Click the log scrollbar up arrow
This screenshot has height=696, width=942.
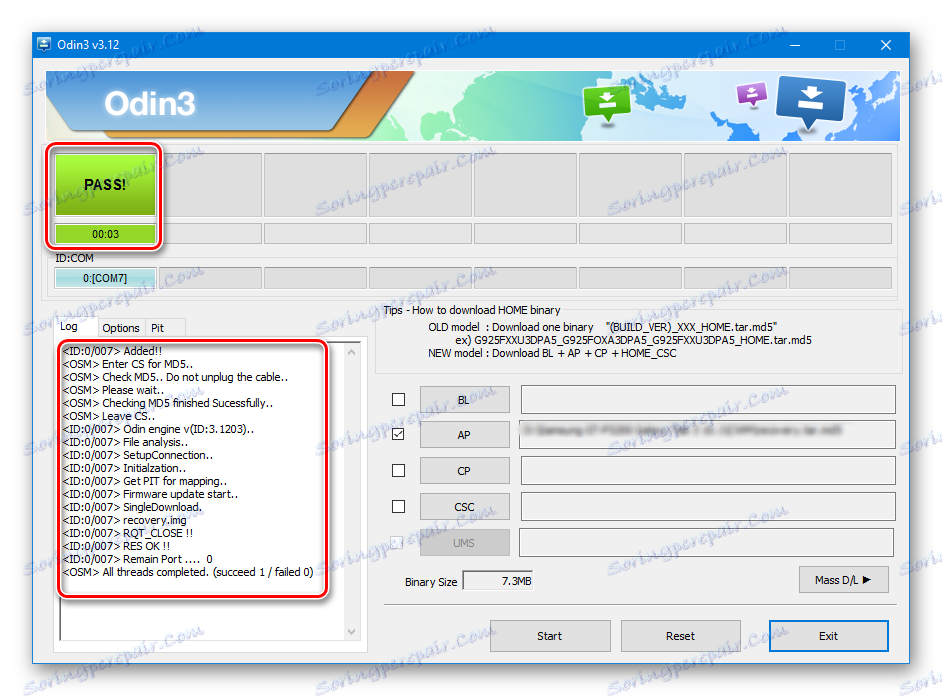coord(351,353)
